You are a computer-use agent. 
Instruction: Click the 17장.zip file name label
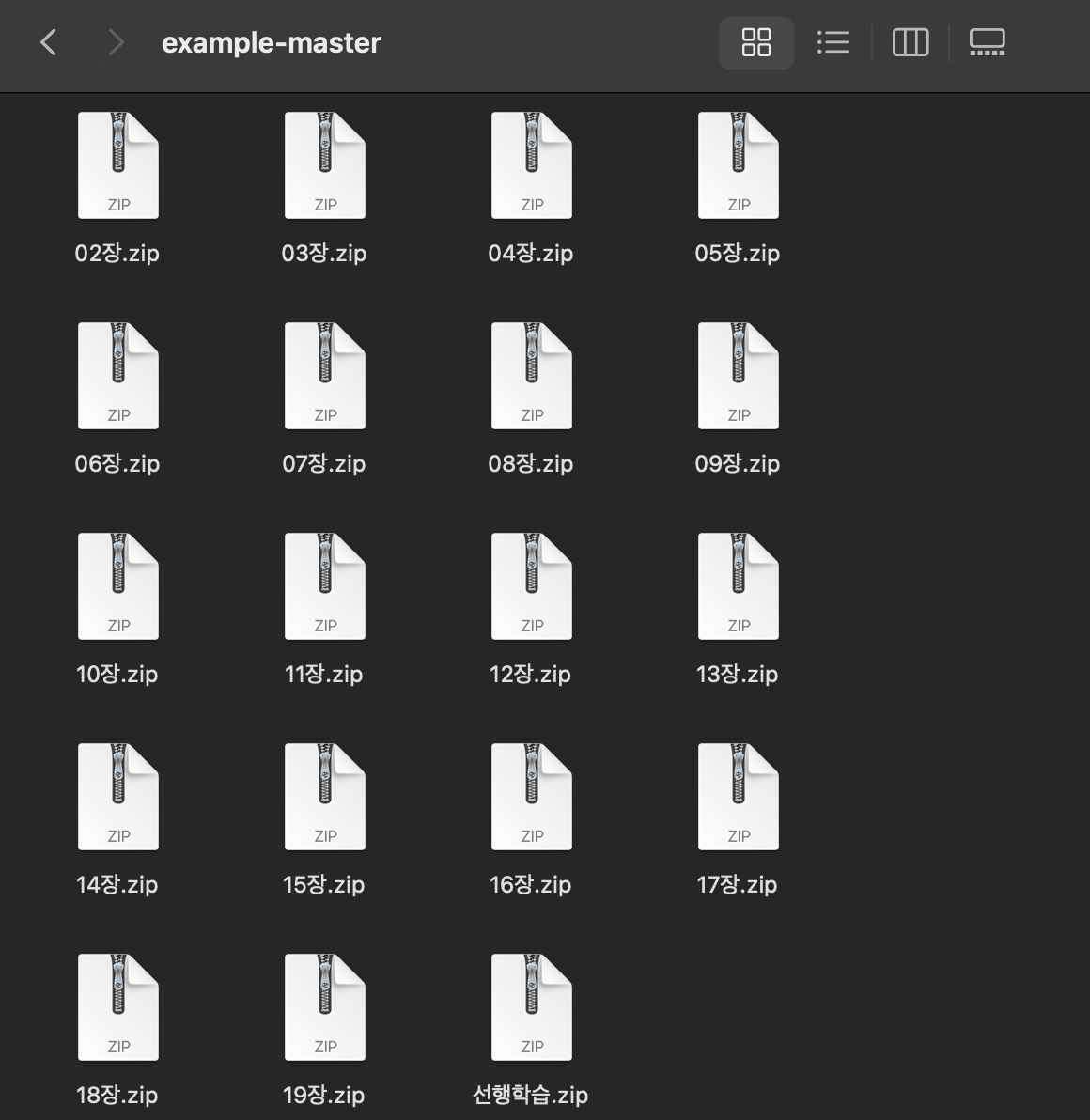[x=738, y=884]
